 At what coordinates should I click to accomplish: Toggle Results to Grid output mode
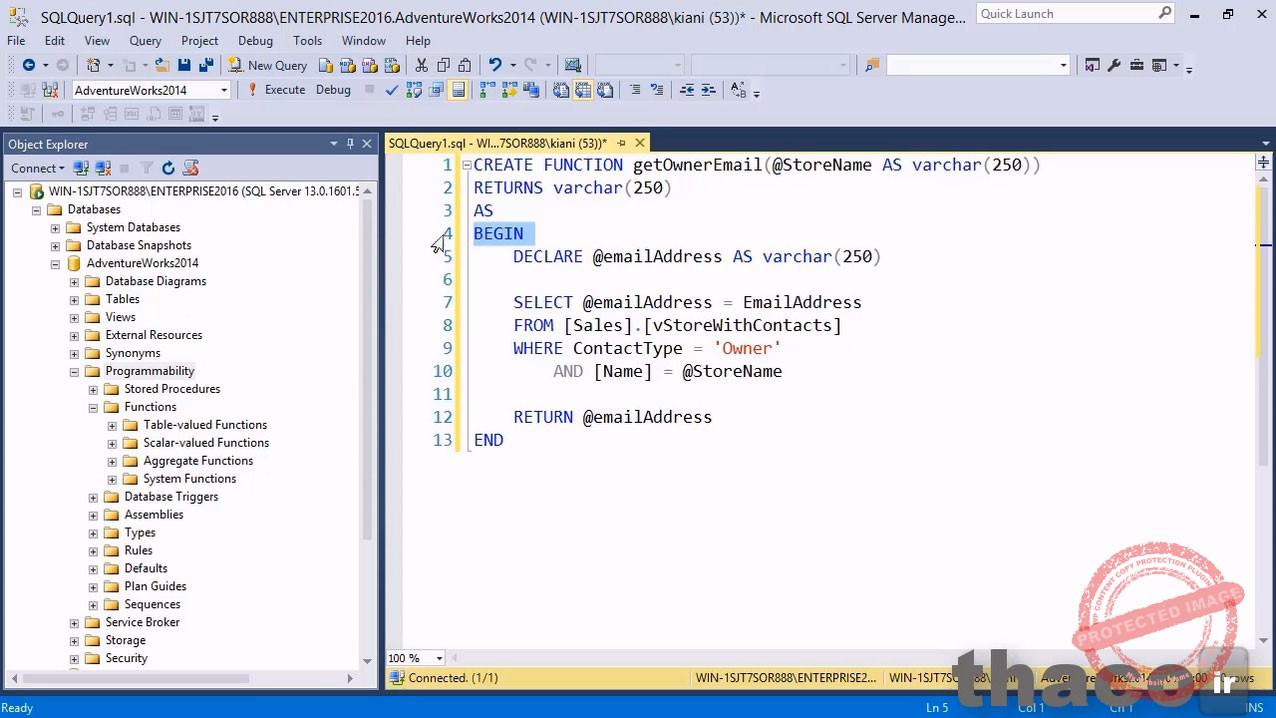coord(583,90)
